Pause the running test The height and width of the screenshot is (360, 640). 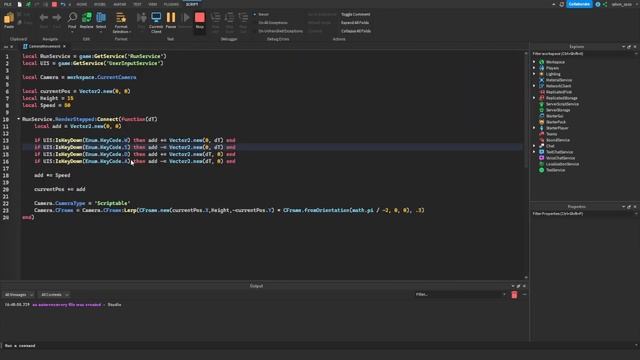171,17
